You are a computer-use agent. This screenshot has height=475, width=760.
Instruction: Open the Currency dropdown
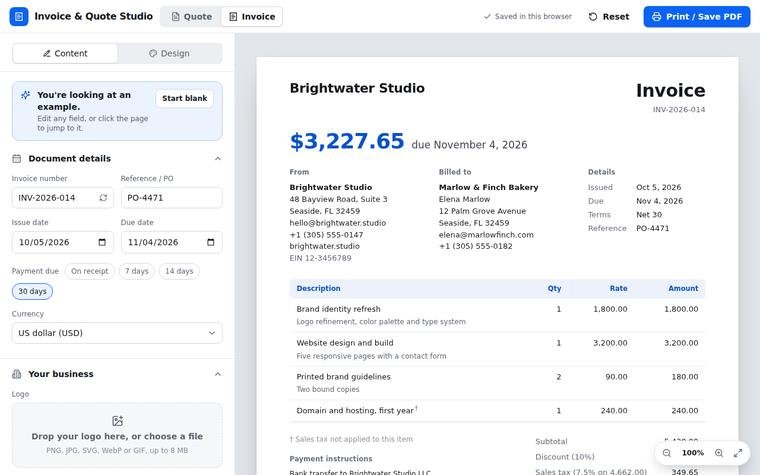click(x=117, y=333)
